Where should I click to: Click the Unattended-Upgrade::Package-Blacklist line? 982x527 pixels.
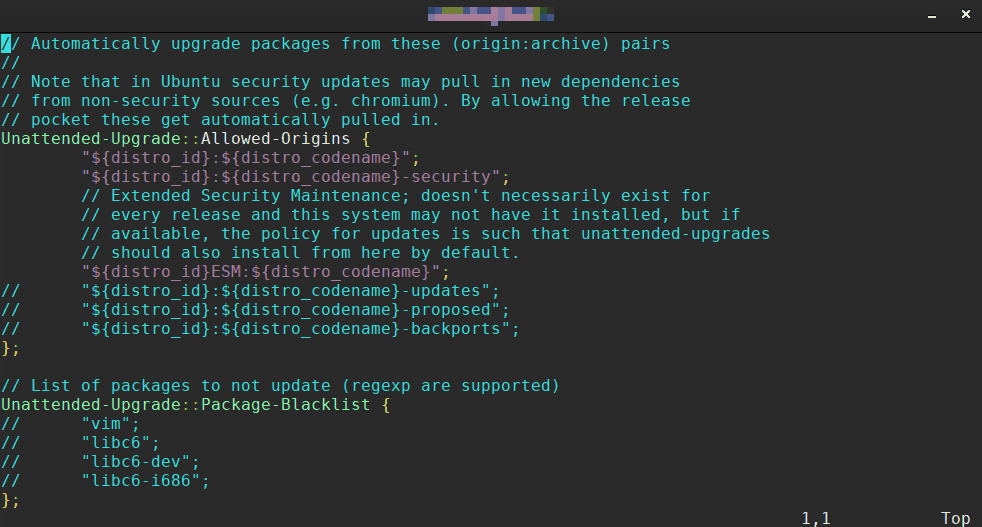click(x=190, y=405)
